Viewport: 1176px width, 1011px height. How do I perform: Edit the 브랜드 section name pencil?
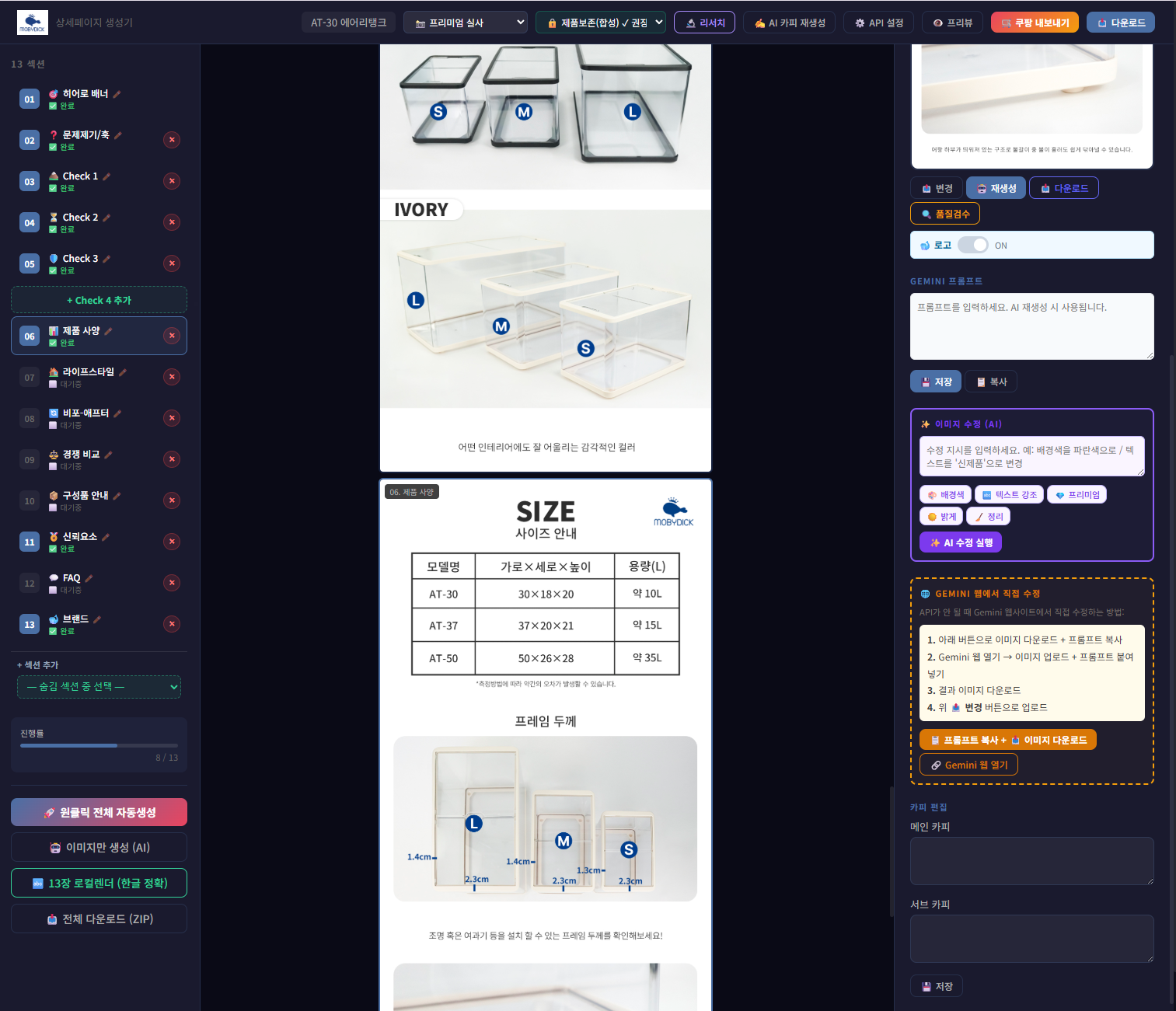[x=96, y=619]
